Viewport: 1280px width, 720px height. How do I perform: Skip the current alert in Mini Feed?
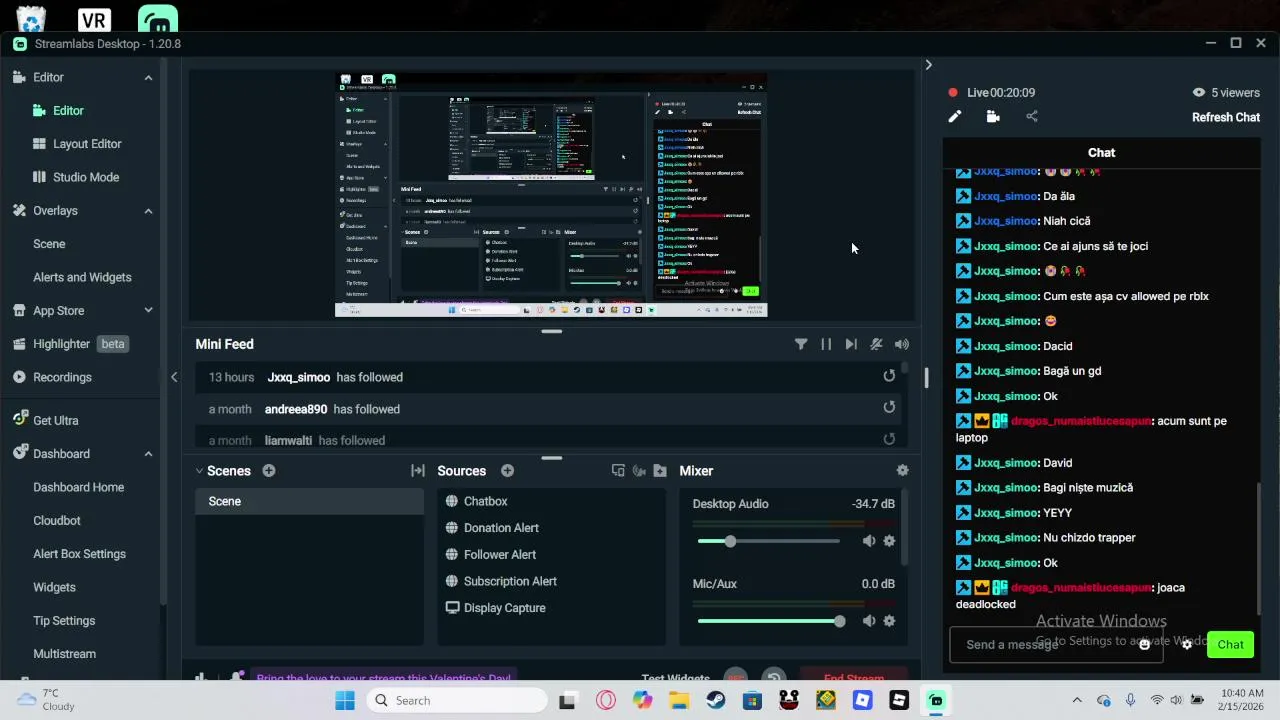(851, 344)
